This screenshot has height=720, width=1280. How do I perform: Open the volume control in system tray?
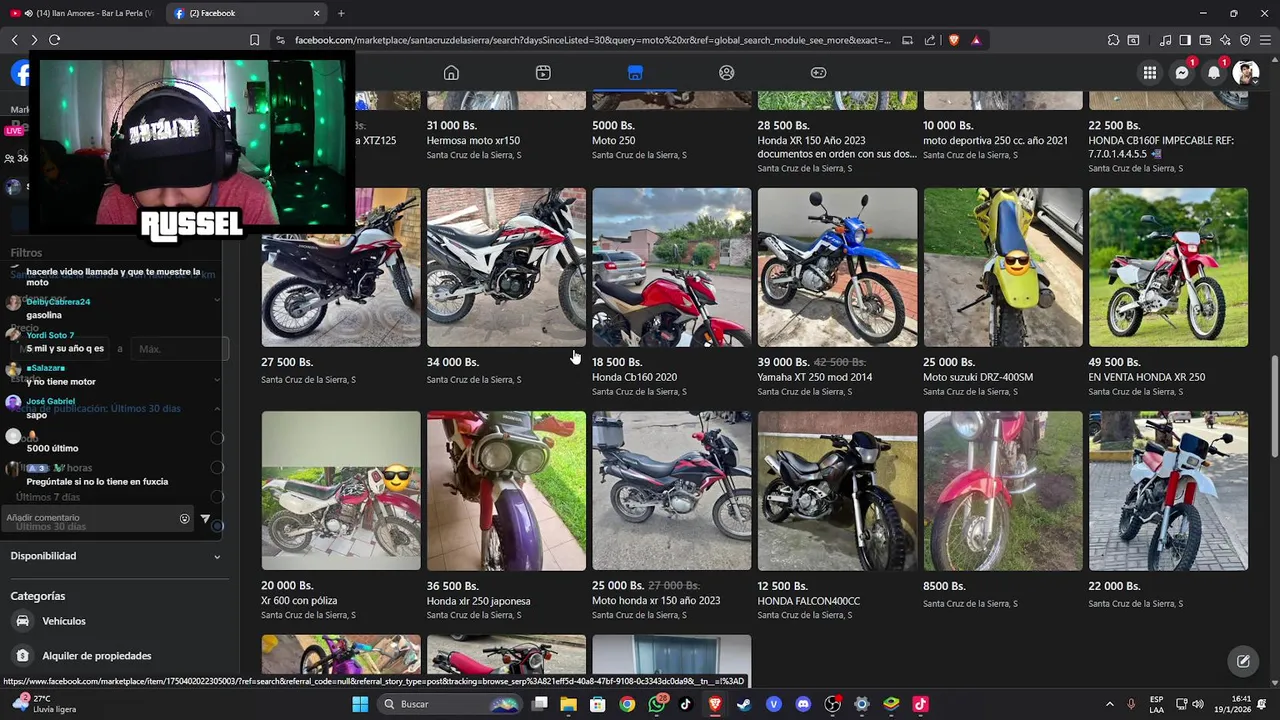[x=1198, y=704]
